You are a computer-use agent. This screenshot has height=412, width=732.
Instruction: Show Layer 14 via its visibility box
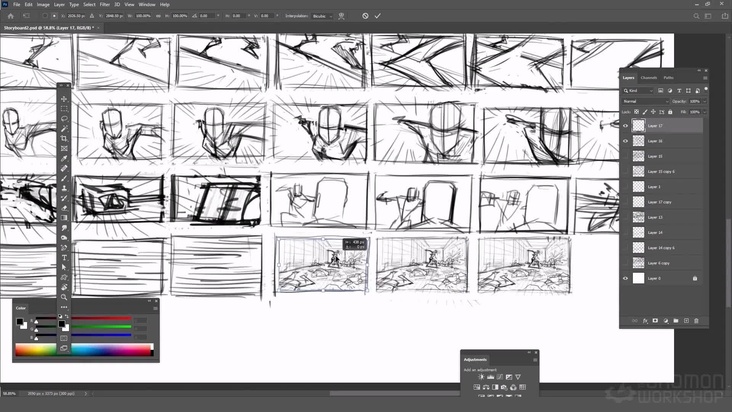pyautogui.click(x=626, y=232)
